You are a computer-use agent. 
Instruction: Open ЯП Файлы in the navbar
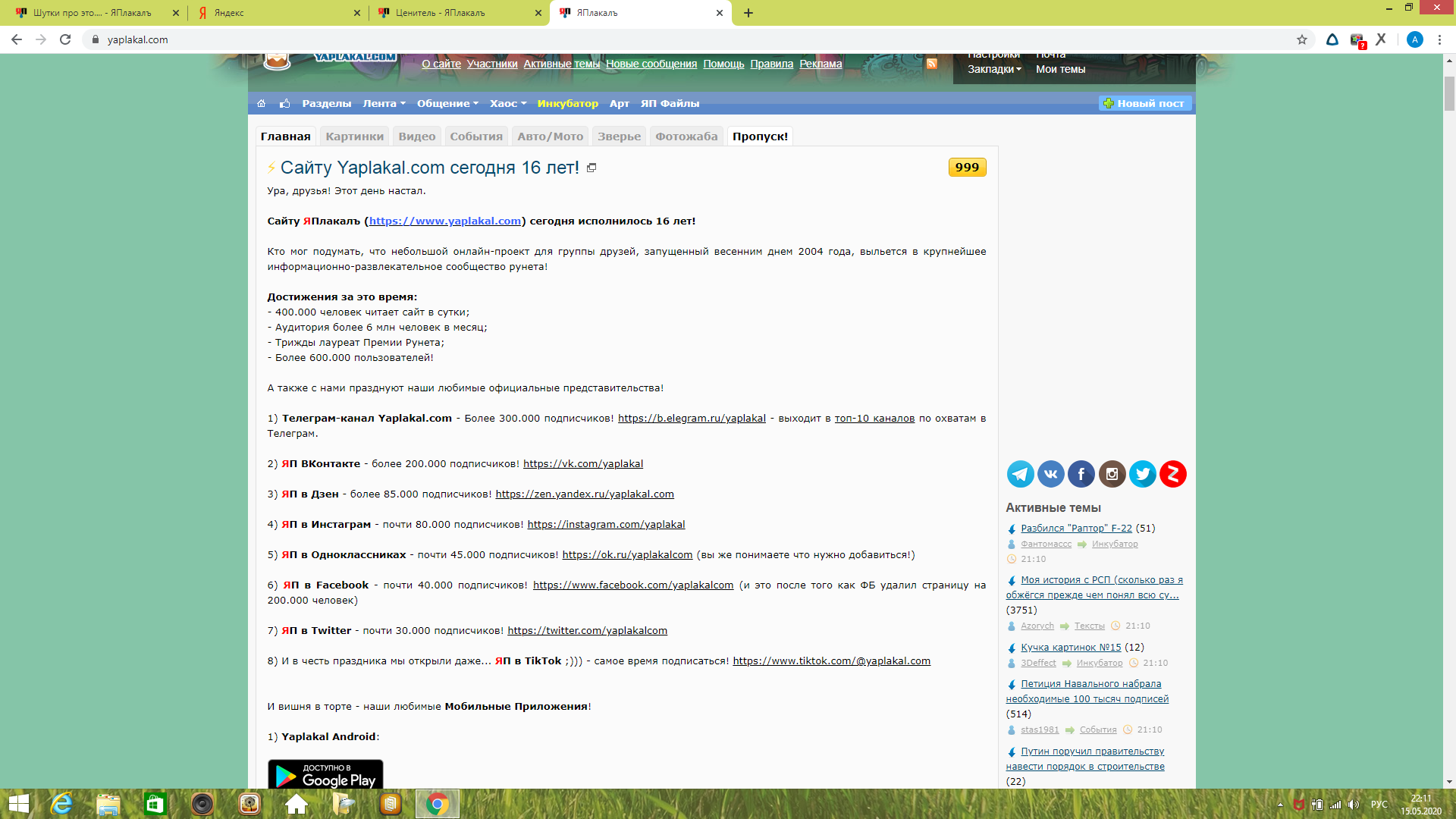670,103
